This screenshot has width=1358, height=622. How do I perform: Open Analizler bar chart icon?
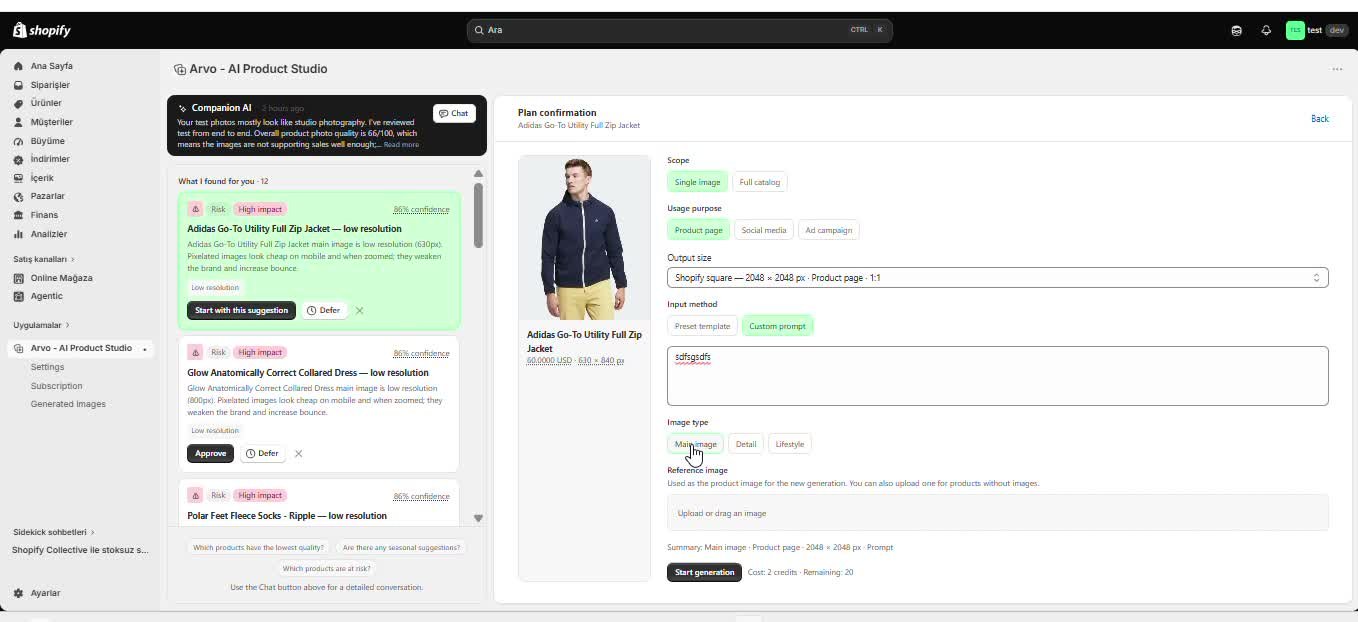[18, 234]
